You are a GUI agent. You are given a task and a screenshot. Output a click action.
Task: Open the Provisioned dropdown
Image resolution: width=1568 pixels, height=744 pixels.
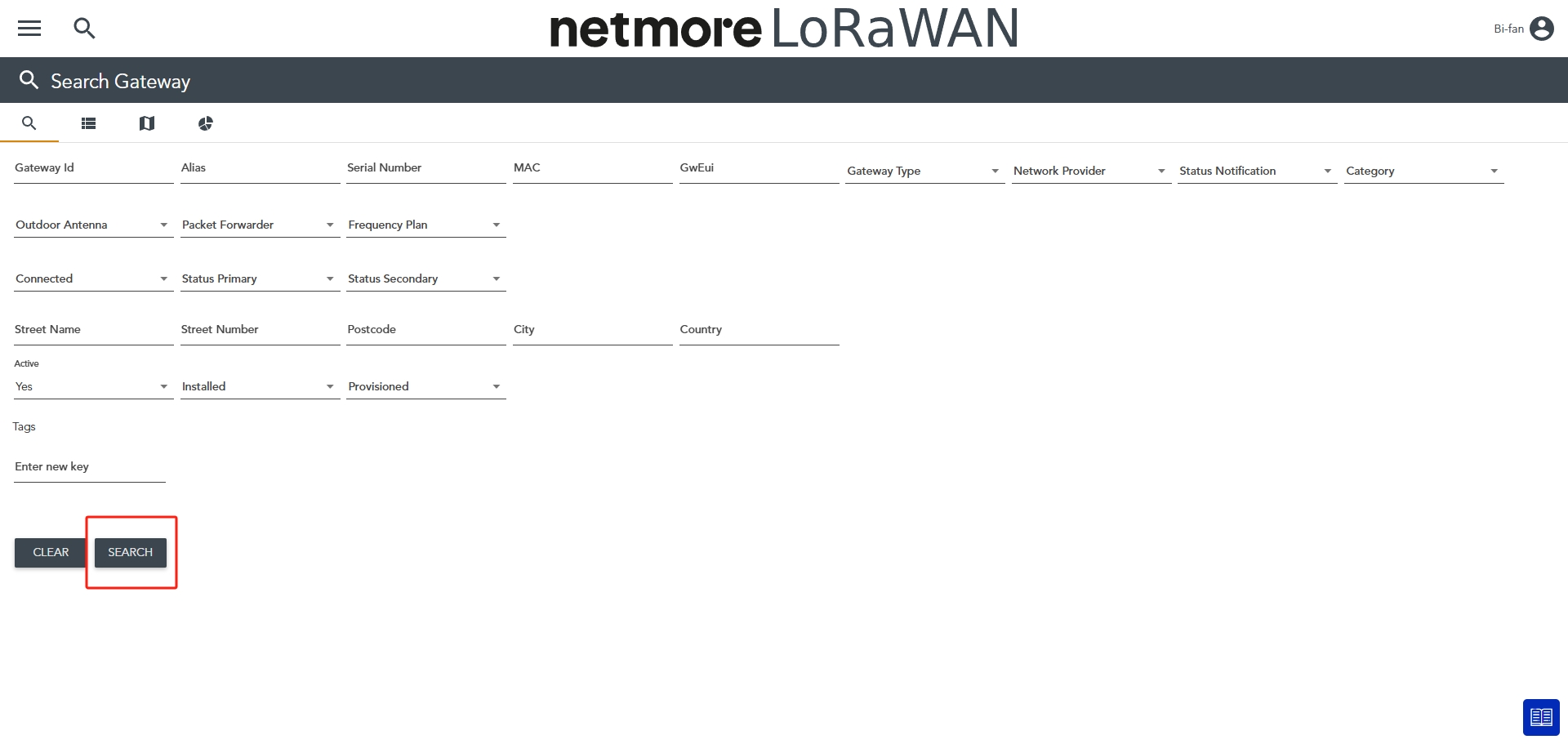point(426,386)
